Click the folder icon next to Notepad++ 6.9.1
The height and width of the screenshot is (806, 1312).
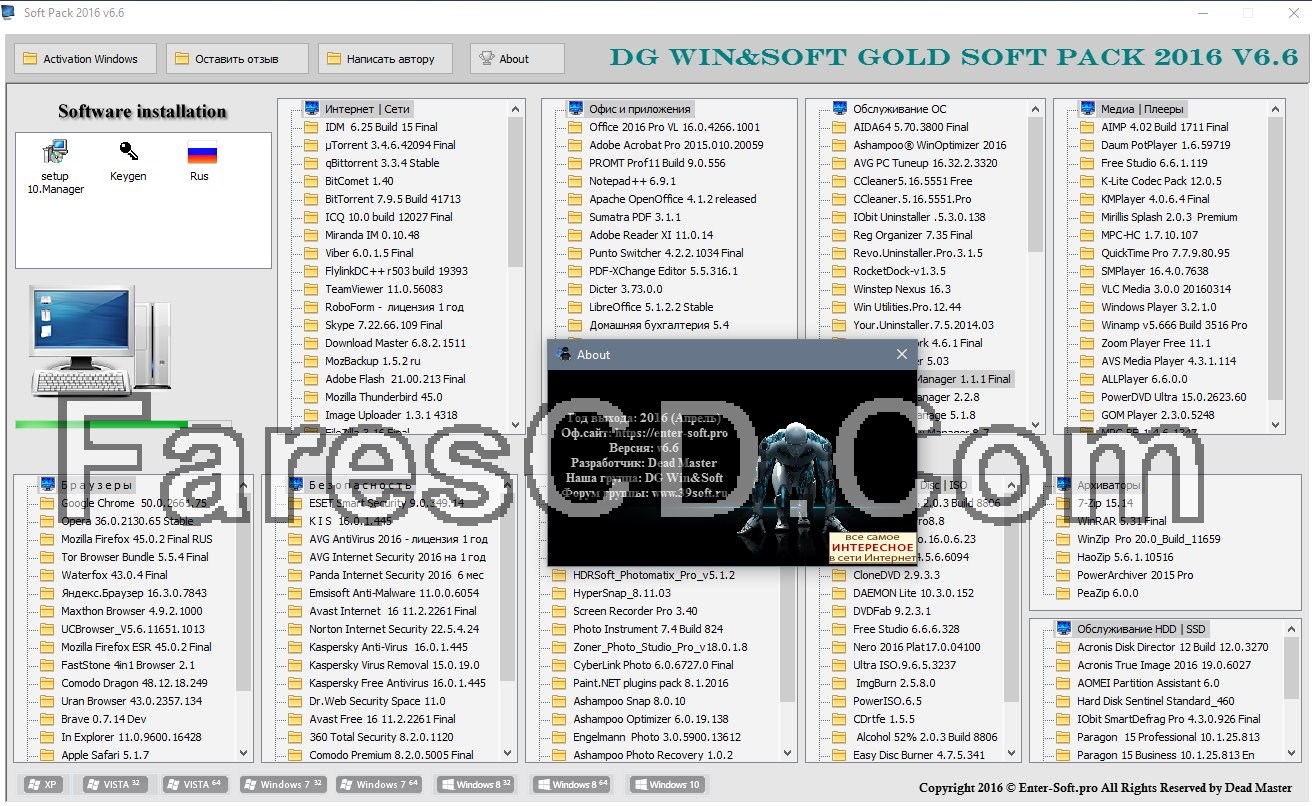575,181
